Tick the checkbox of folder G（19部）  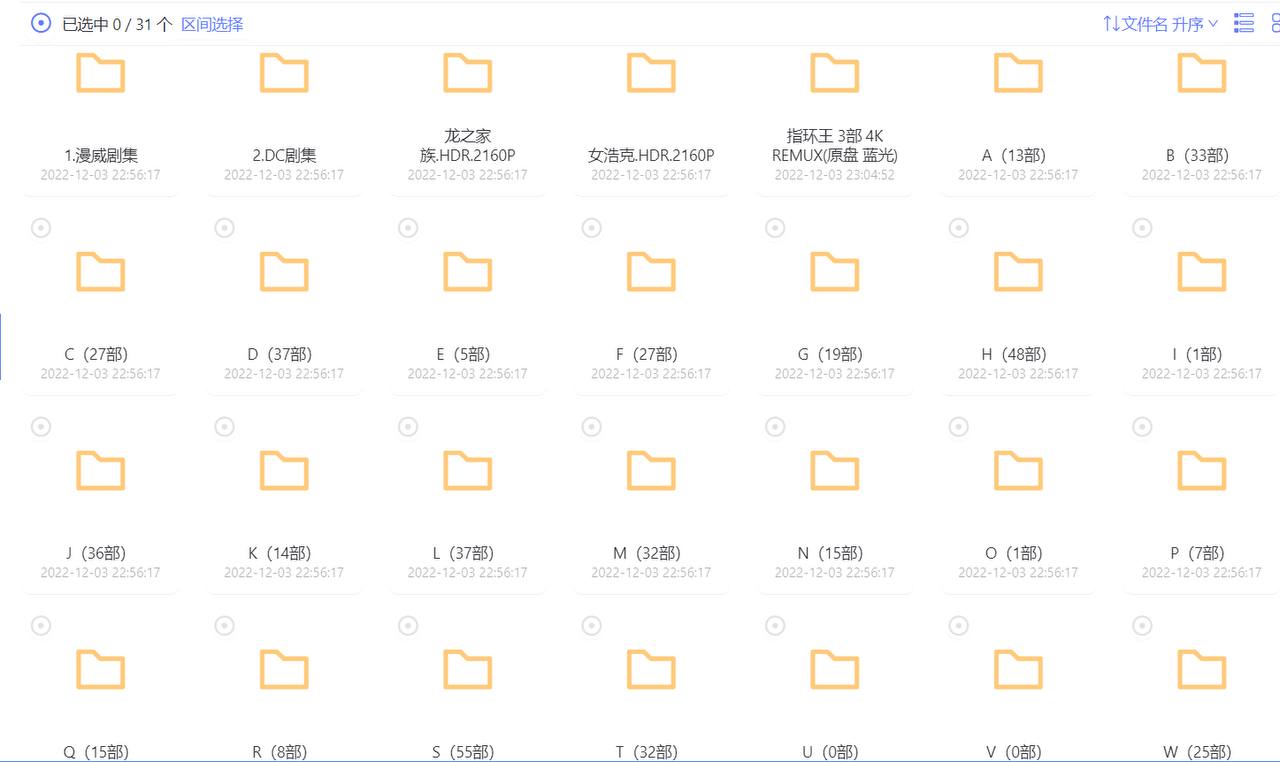(775, 228)
